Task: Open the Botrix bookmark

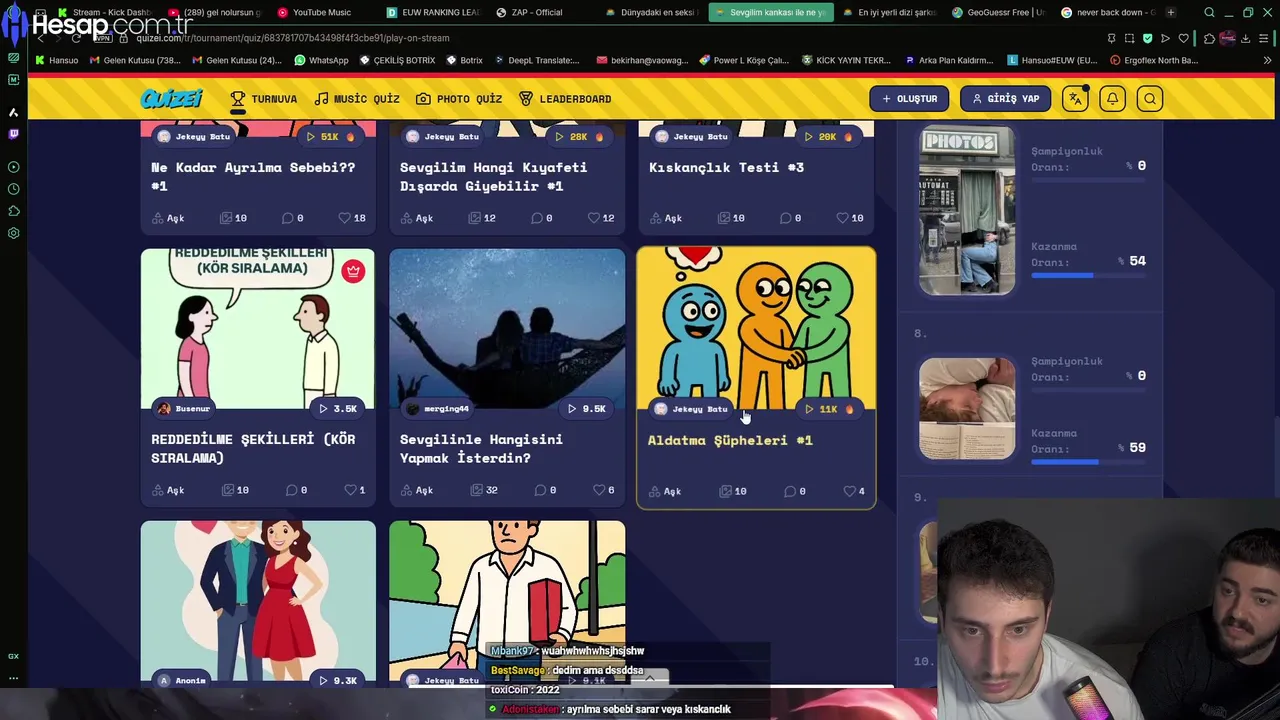Action: click(x=464, y=60)
